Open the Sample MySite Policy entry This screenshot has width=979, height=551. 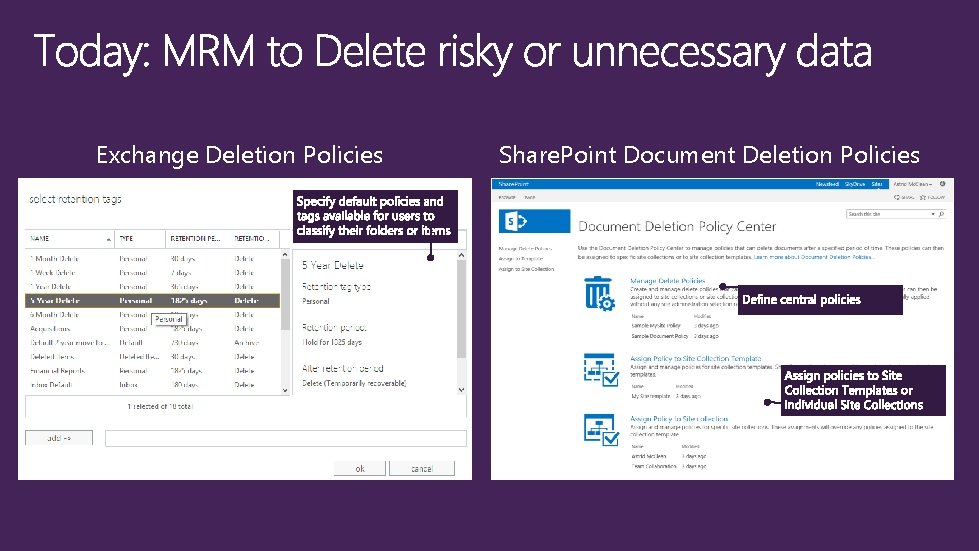pyautogui.click(x=656, y=326)
